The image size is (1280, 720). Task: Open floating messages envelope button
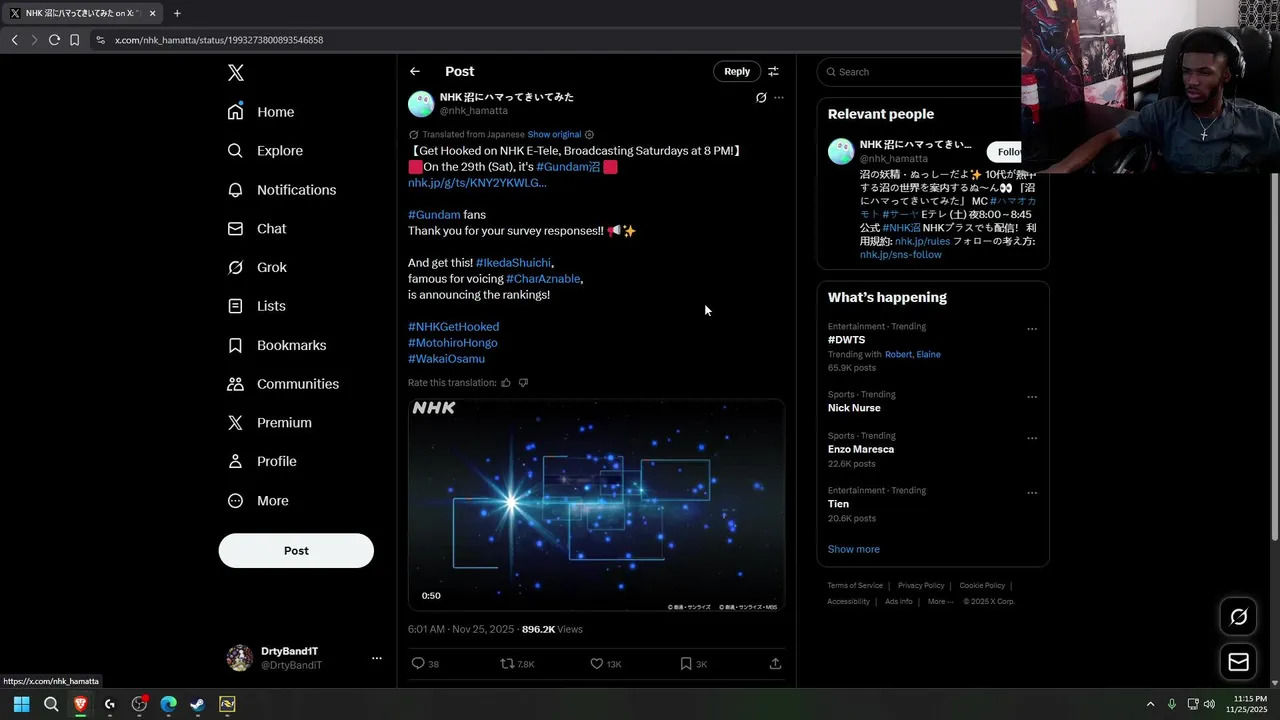tap(1238, 662)
